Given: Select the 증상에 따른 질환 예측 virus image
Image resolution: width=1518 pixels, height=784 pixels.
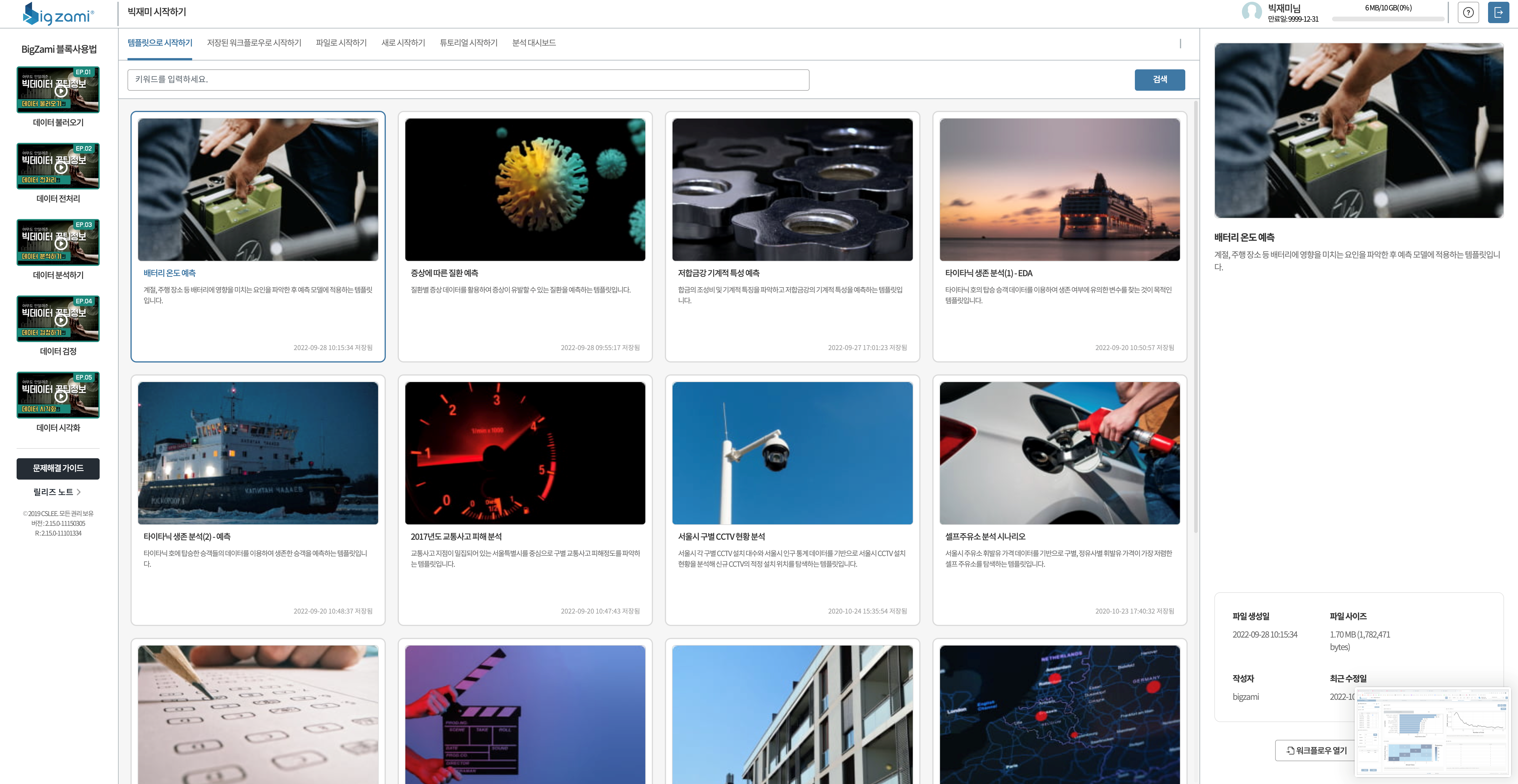Looking at the screenshot, I should click(525, 190).
